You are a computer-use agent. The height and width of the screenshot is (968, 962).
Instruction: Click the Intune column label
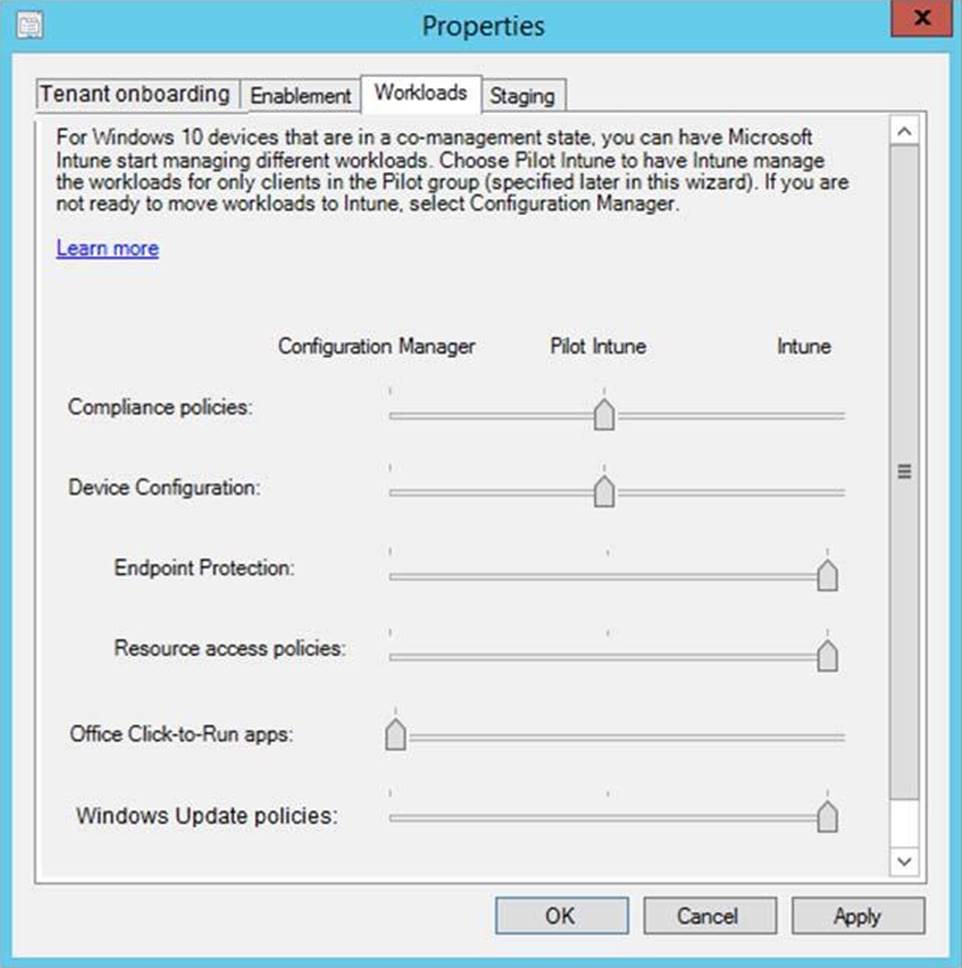[x=804, y=346]
